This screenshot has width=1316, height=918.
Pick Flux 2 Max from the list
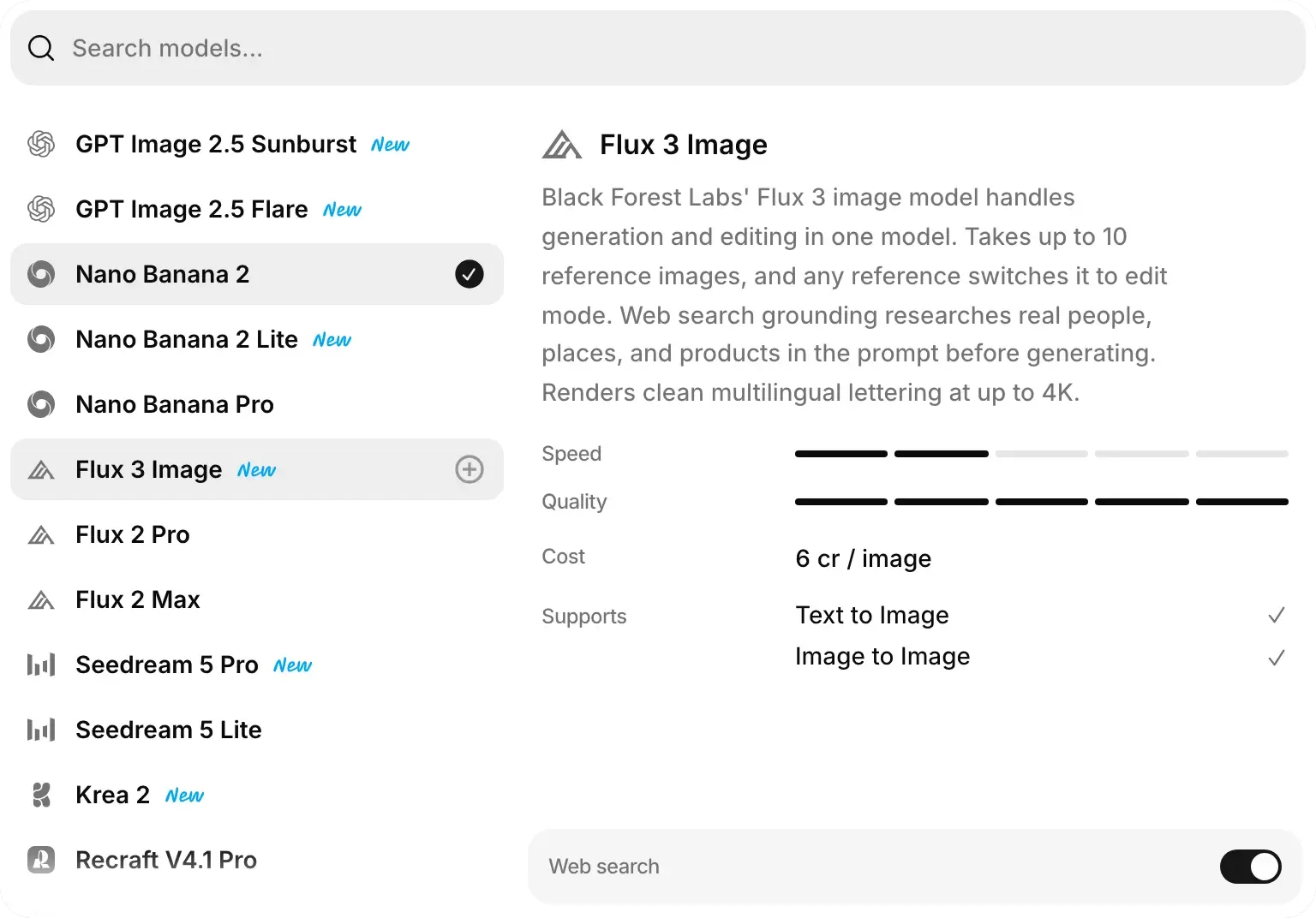(x=257, y=599)
